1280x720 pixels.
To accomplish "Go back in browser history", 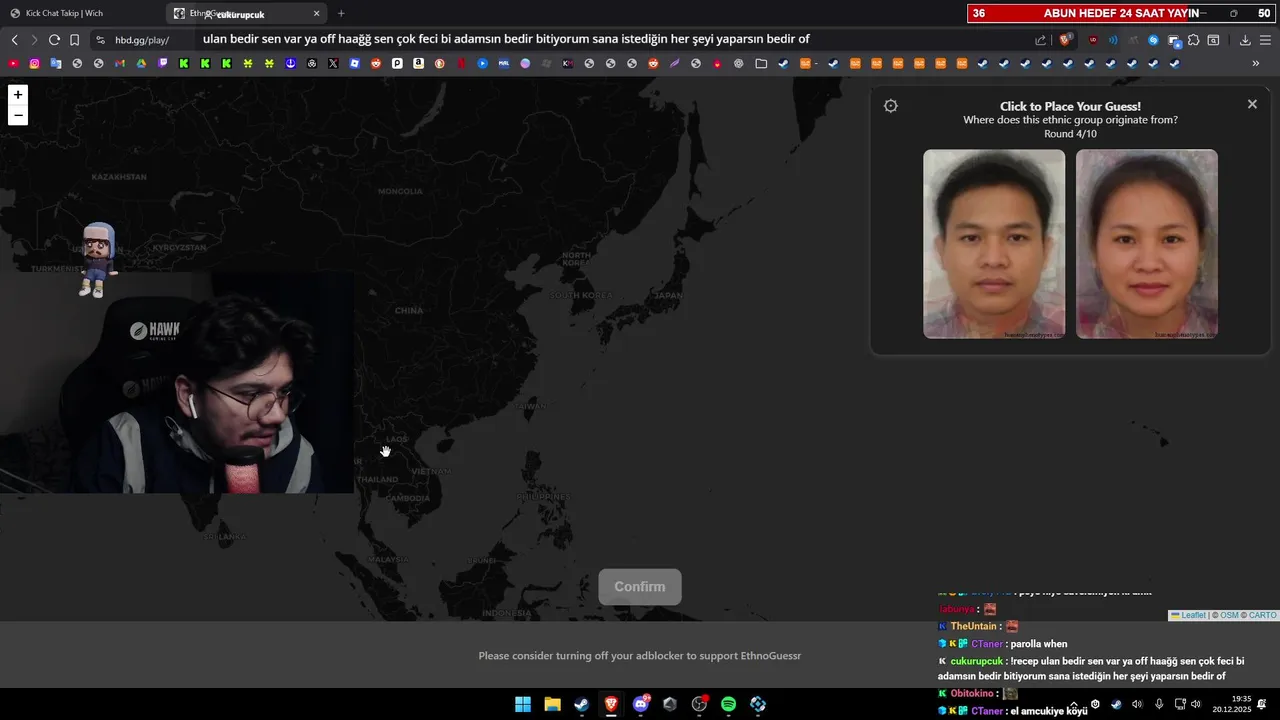I will tap(14, 40).
